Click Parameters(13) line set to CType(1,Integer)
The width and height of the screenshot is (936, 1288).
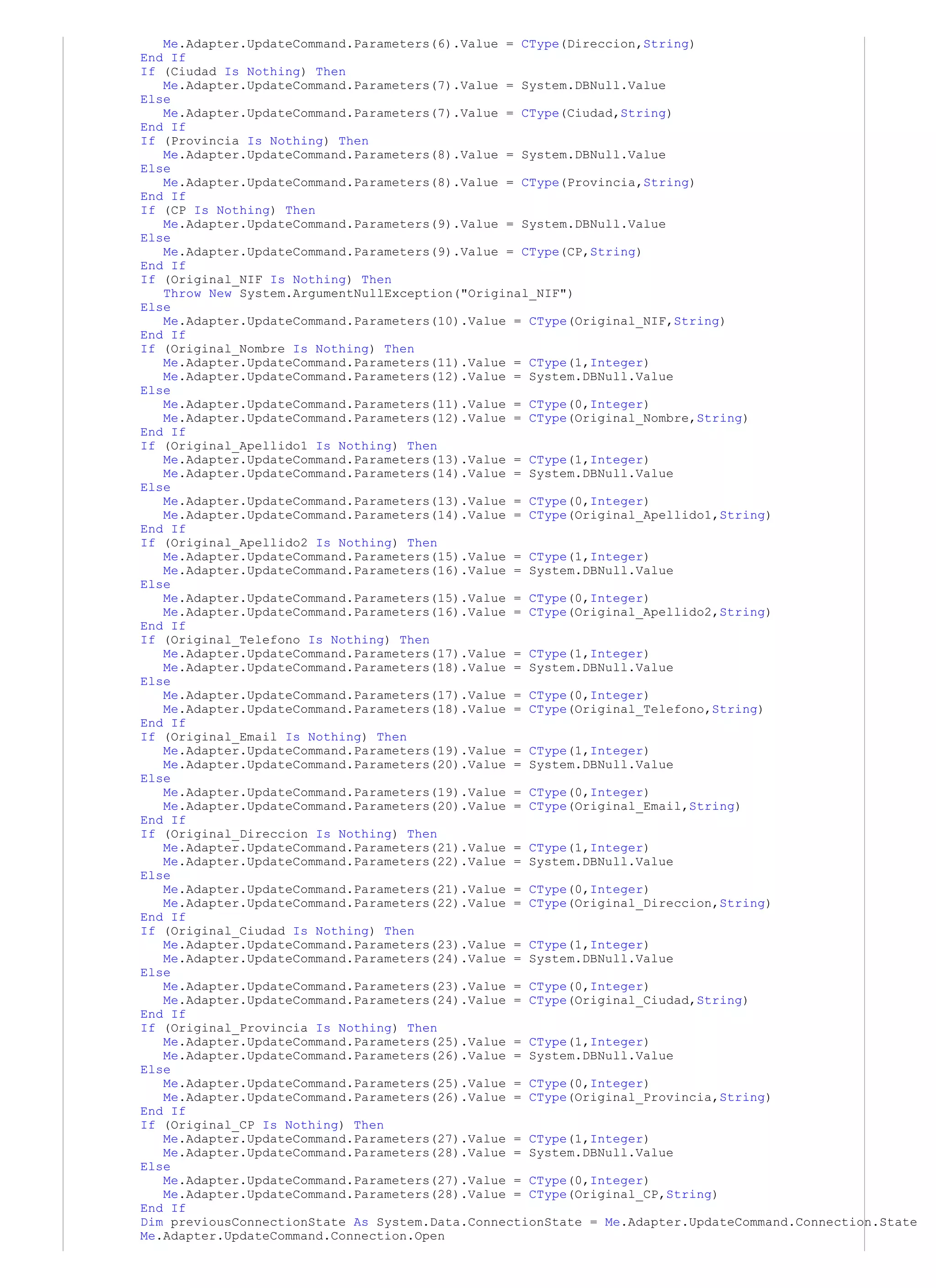[406, 460]
